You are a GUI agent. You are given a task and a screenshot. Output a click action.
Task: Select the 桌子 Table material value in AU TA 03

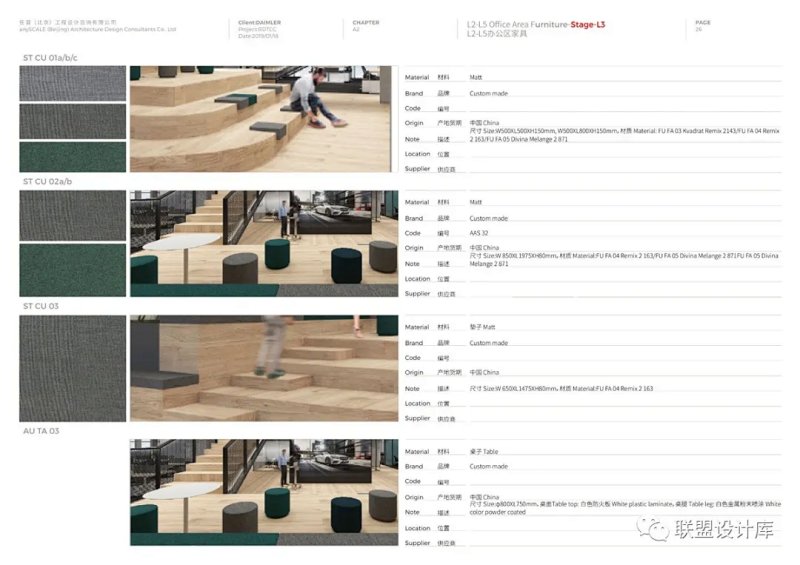[484, 451]
